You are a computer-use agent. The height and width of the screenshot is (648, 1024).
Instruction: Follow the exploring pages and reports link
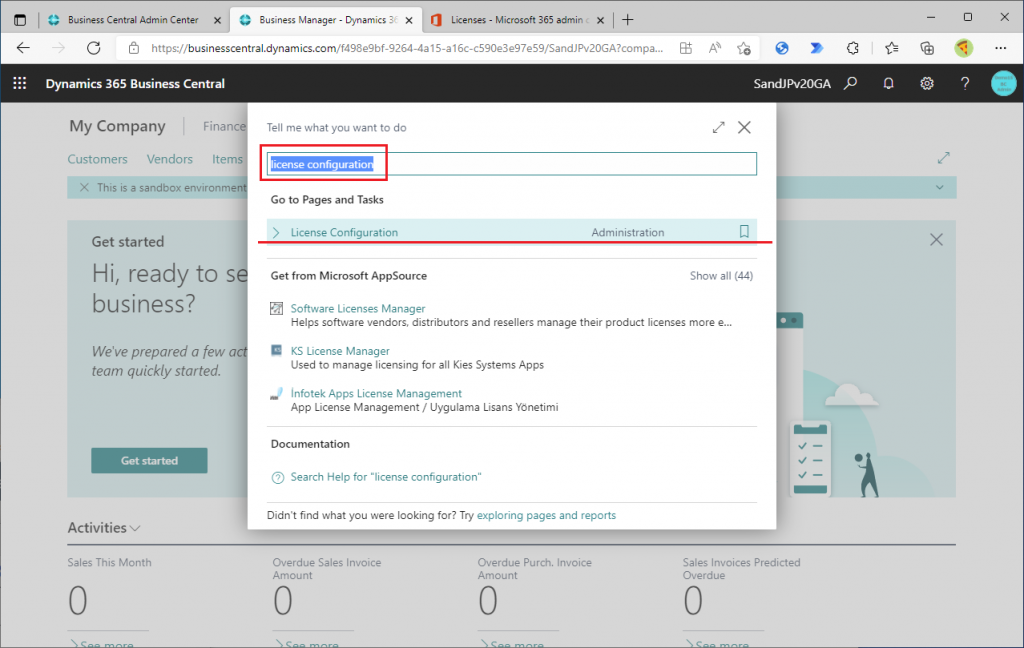pyautogui.click(x=546, y=515)
